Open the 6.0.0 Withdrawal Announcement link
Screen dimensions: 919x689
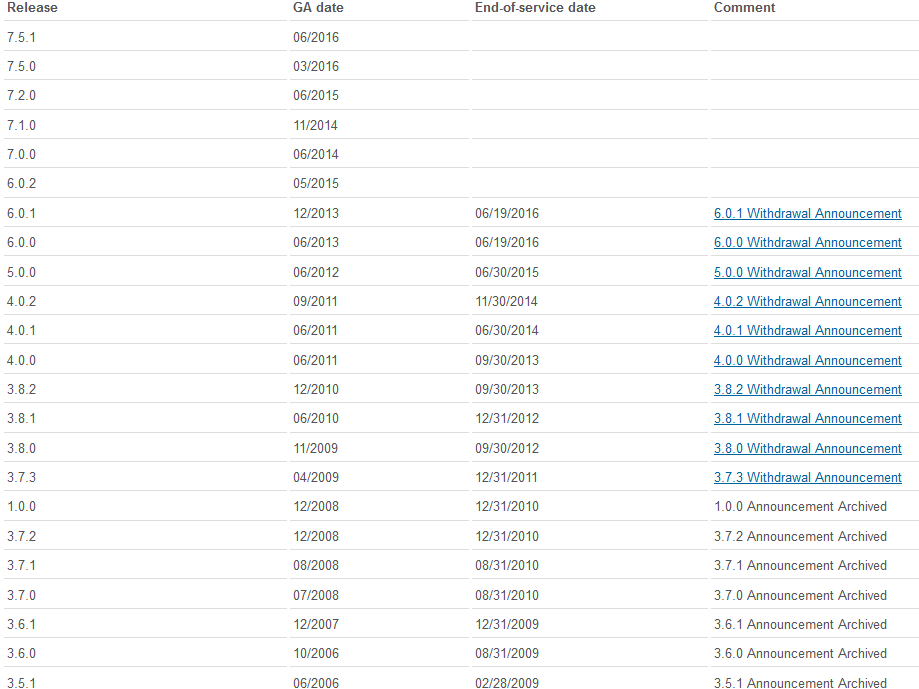coord(807,243)
